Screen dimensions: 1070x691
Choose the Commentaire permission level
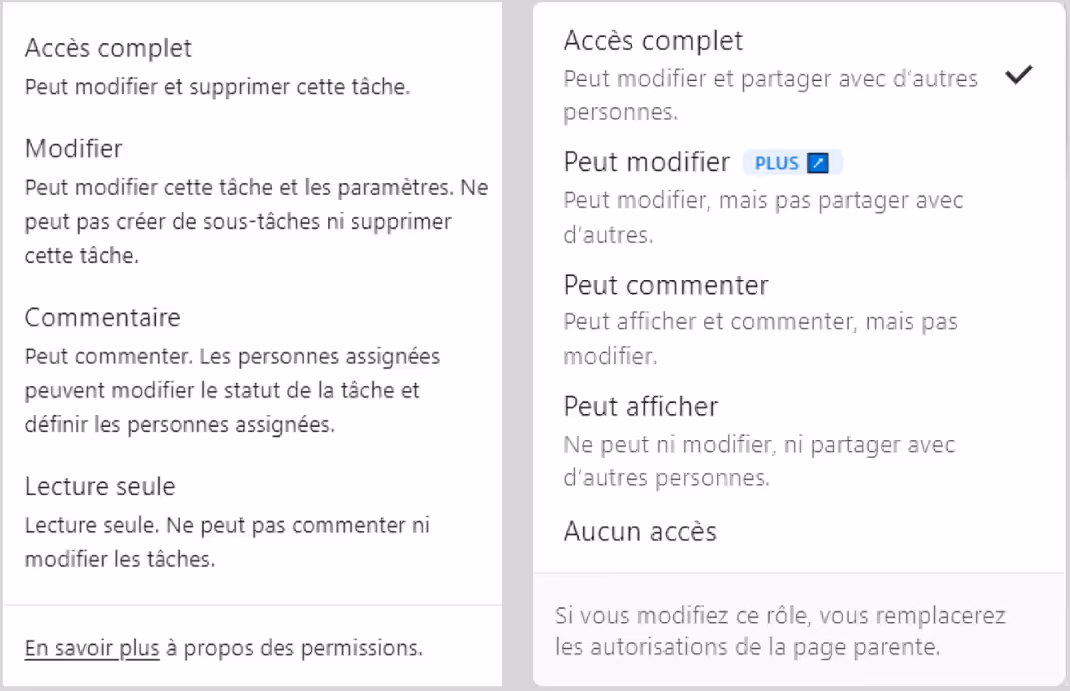coord(101,317)
